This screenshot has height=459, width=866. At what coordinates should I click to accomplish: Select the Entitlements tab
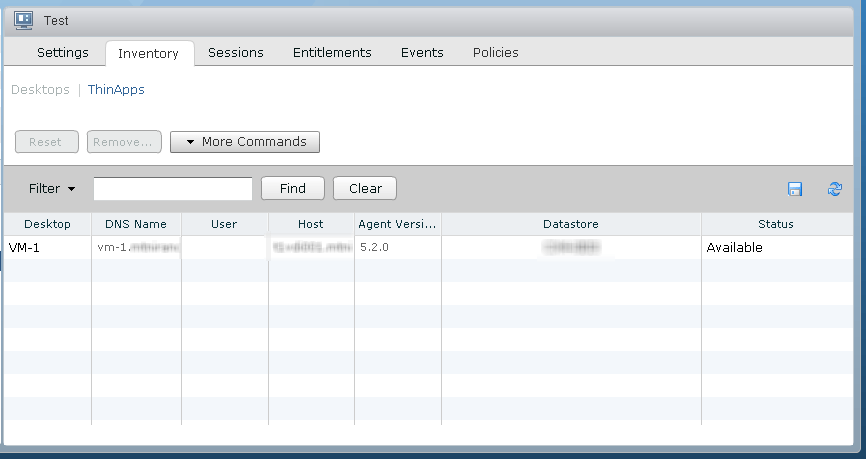click(332, 53)
